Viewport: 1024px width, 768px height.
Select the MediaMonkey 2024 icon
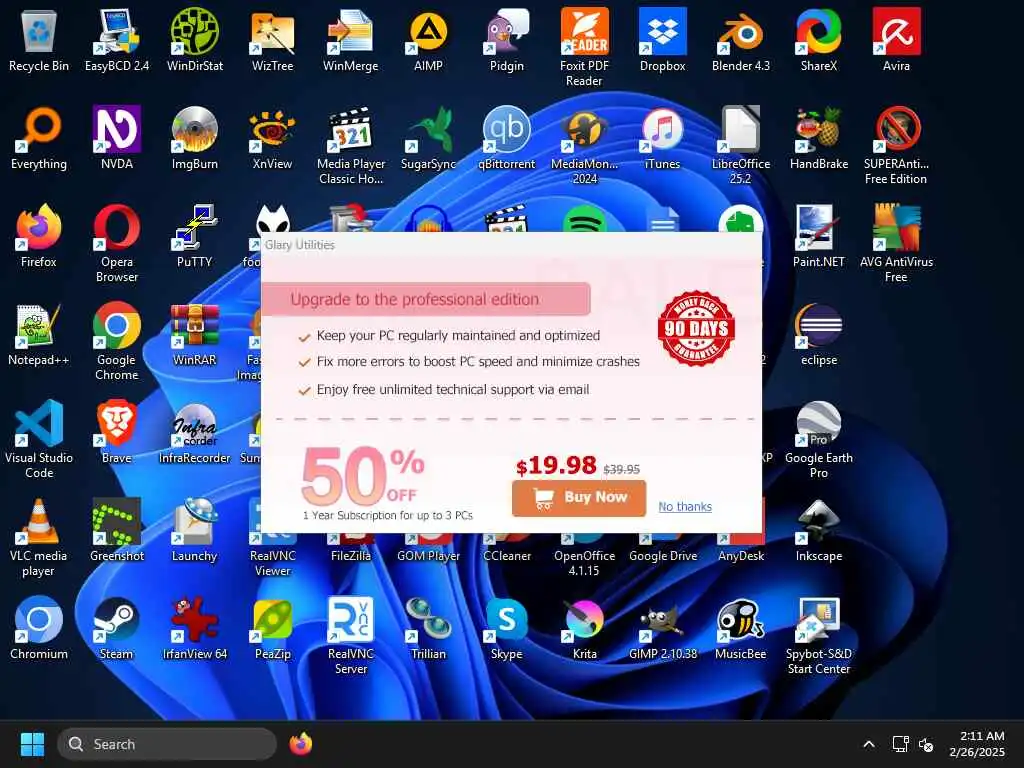pyautogui.click(x=584, y=145)
